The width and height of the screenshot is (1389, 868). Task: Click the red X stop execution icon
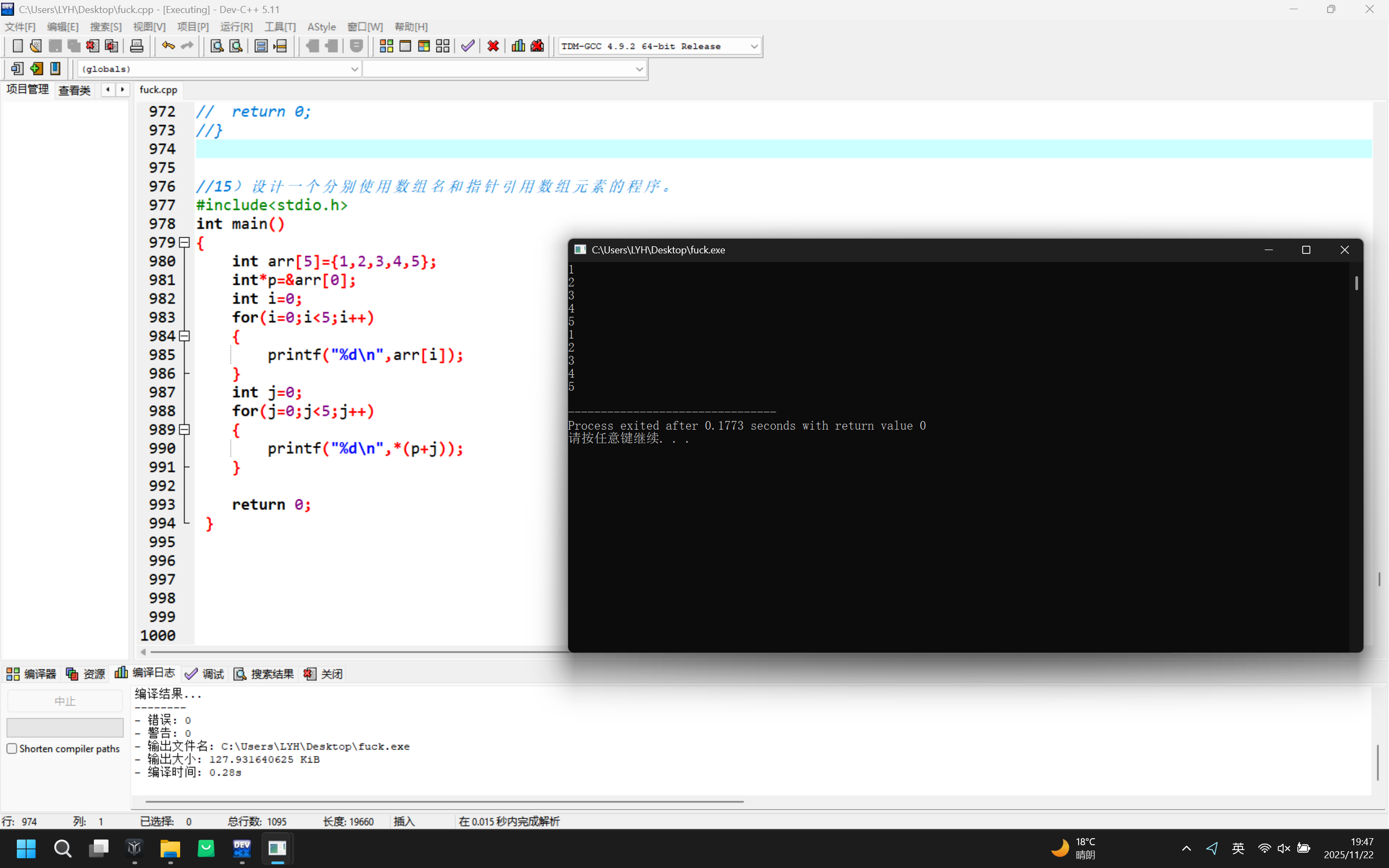pos(493,46)
